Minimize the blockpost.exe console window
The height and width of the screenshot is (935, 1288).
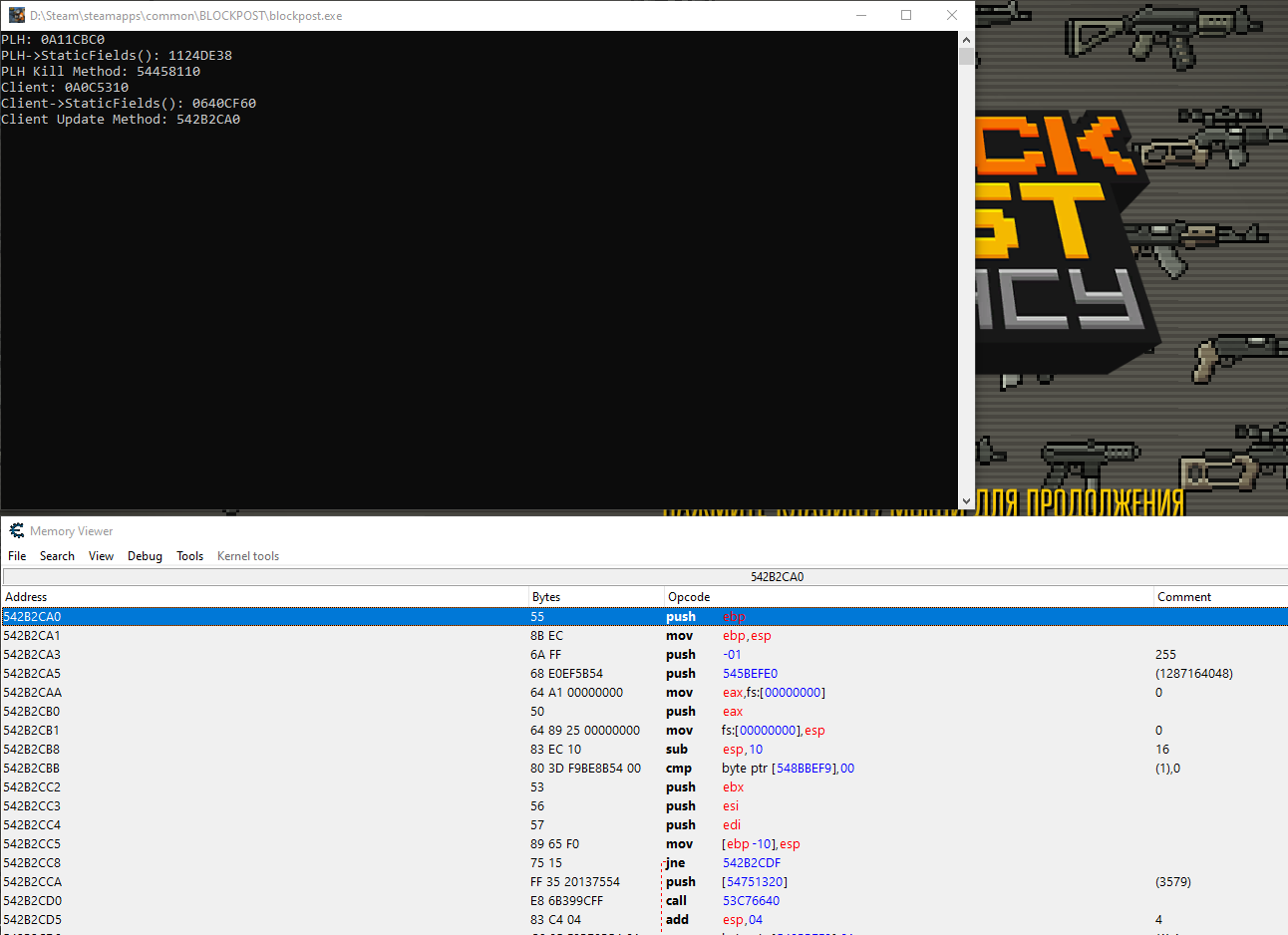[861, 15]
